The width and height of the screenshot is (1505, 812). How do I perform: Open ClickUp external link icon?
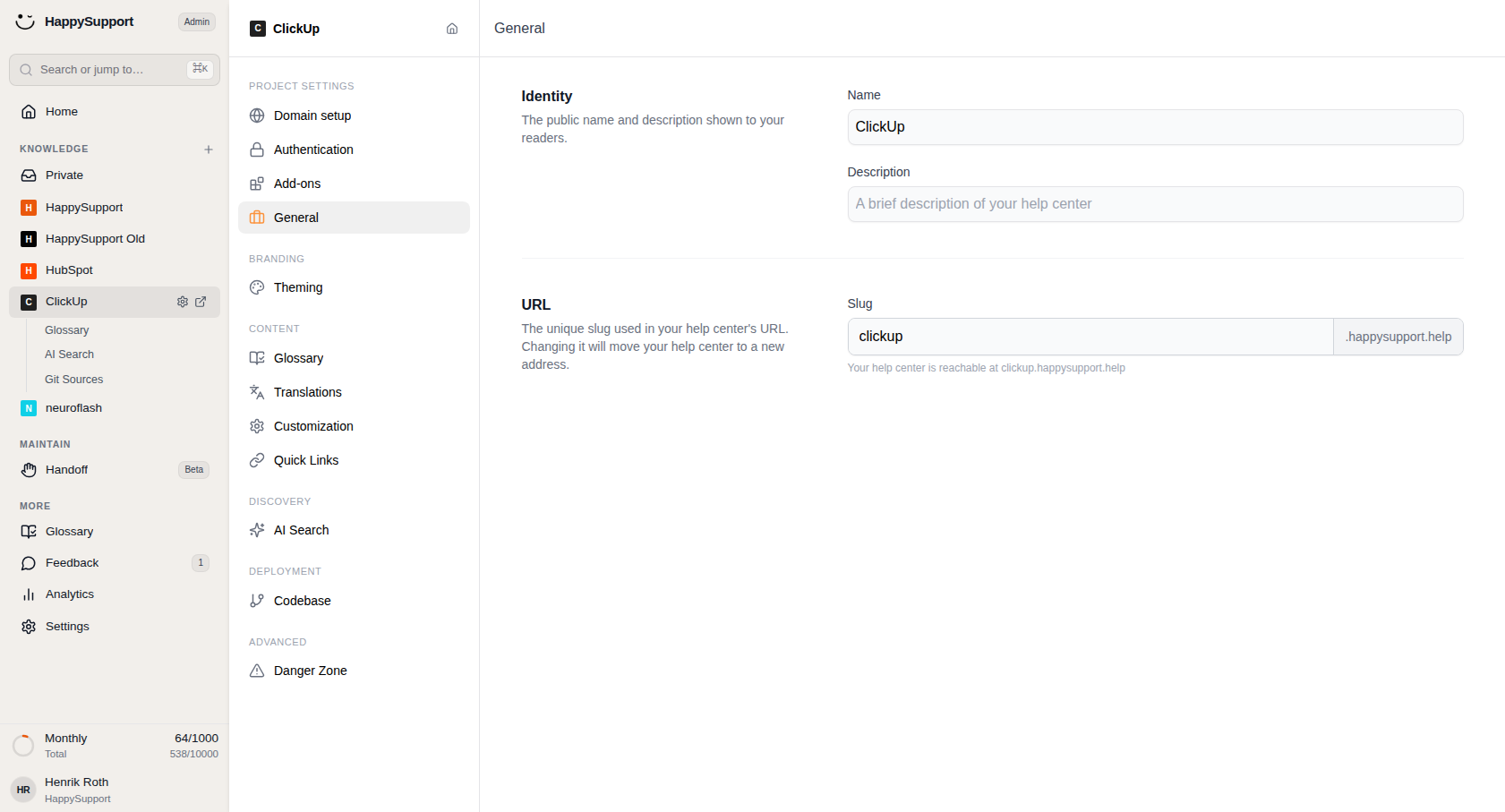(x=201, y=302)
